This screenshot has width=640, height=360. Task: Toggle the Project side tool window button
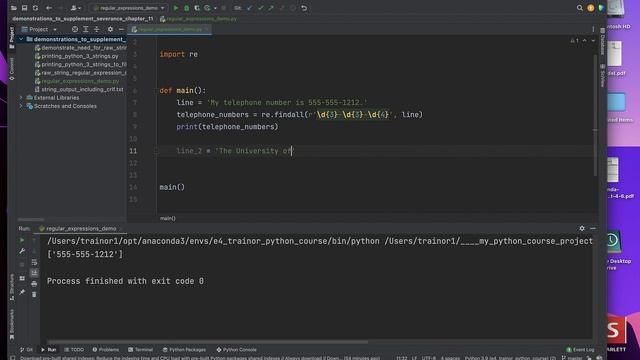click(x=11, y=38)
